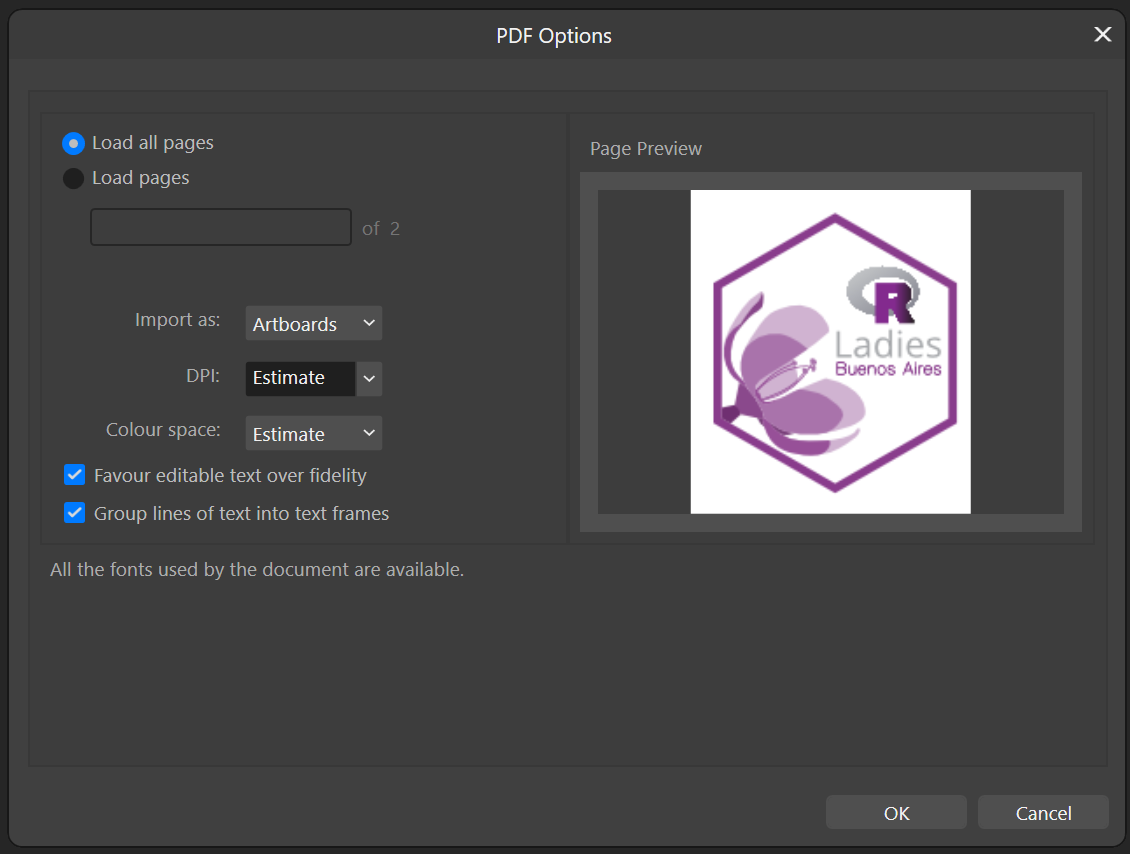Click the Cancel button

pos(1043,812)
